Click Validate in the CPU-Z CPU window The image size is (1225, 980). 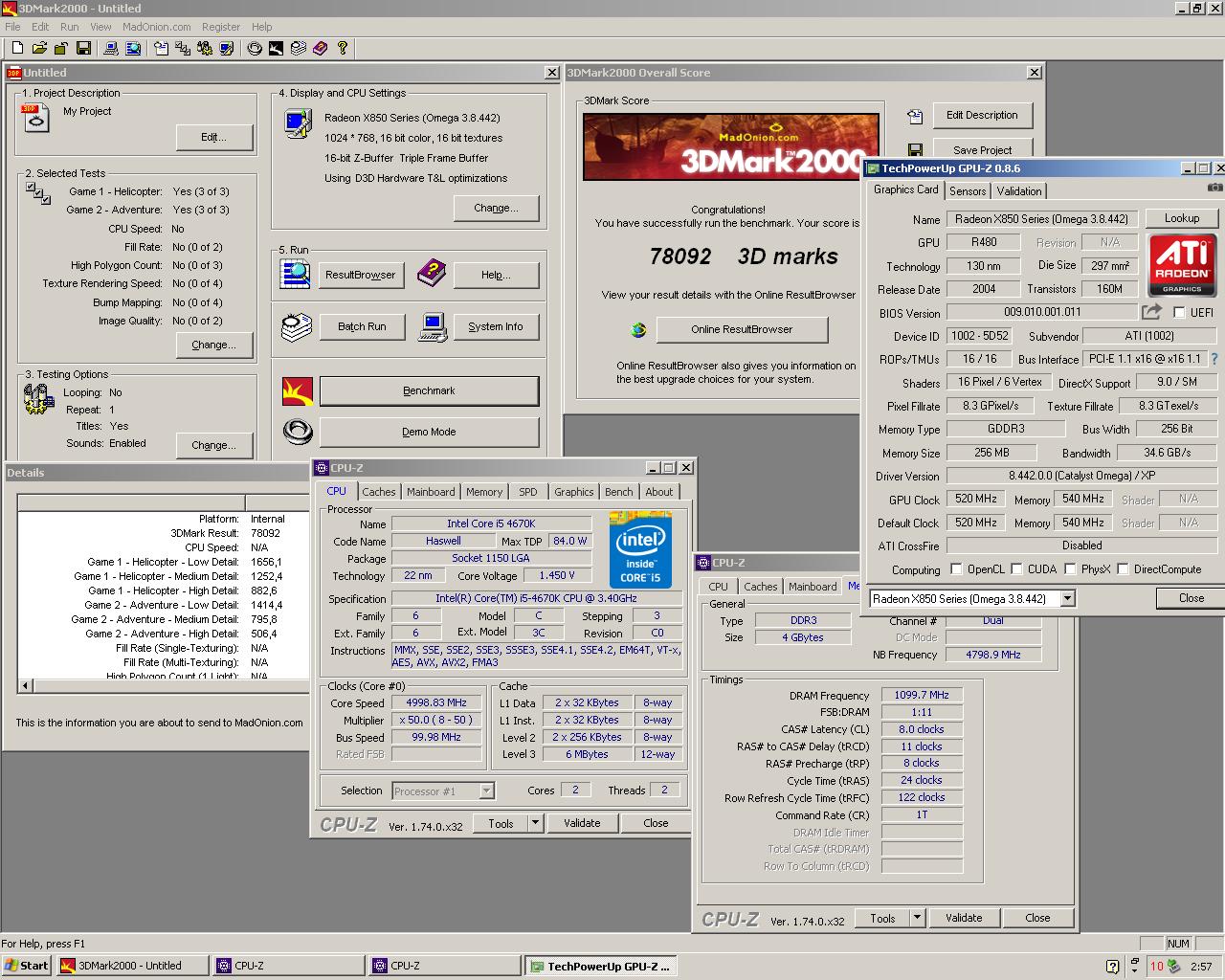[582, 823]
